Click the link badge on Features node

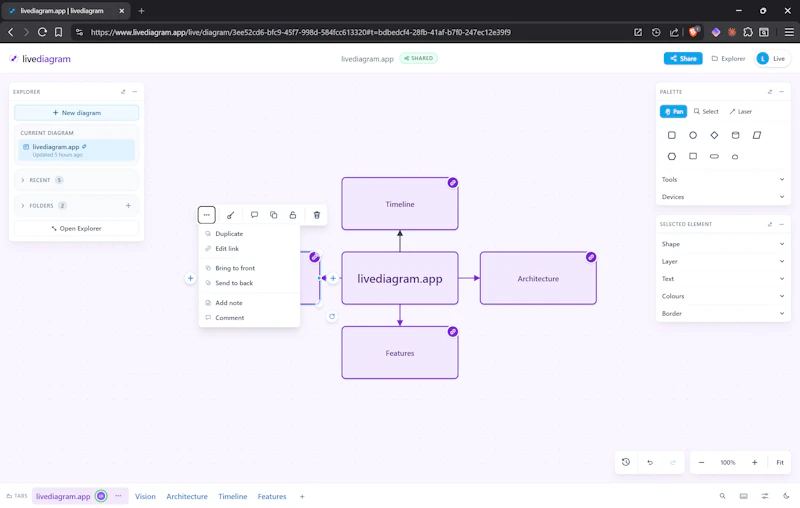453,332
